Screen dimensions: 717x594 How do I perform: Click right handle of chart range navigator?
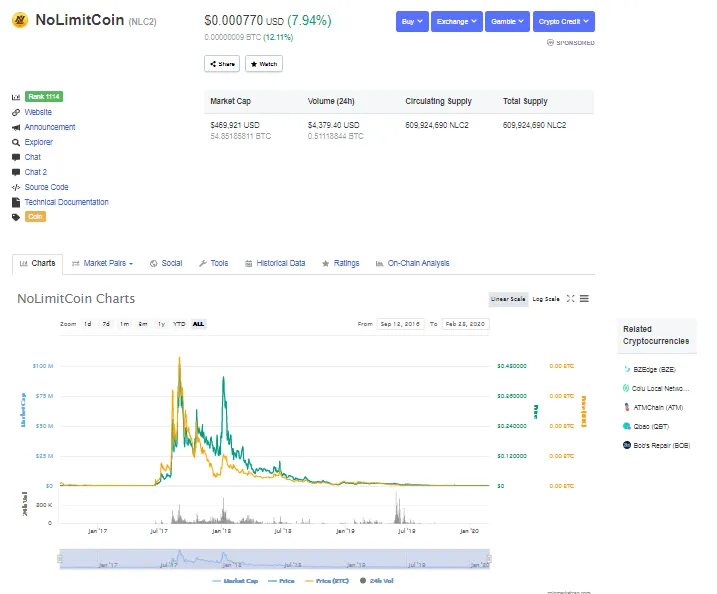click(x=489, y=559)
